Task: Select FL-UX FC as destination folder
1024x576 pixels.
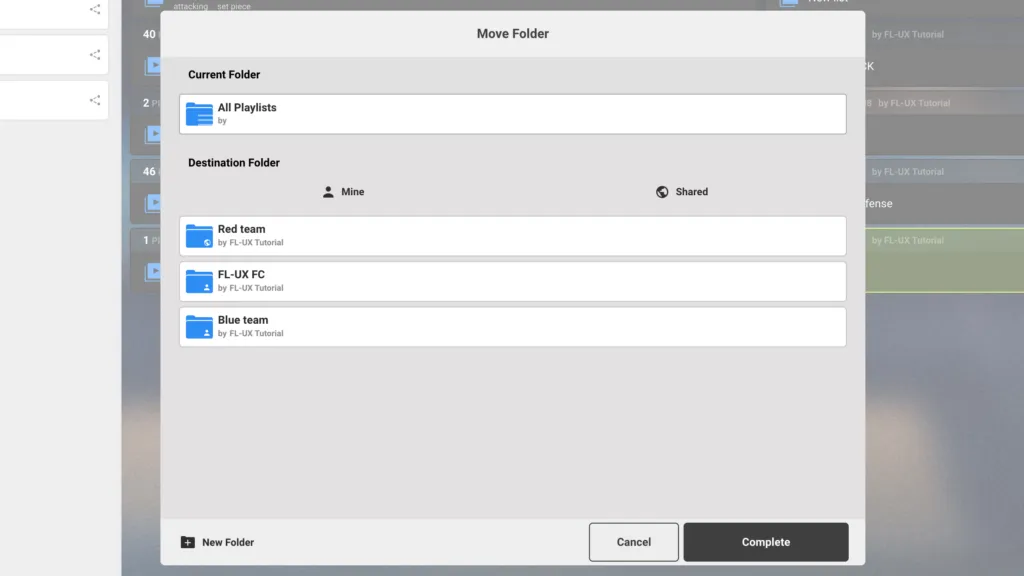Action: tap(513, 281)
